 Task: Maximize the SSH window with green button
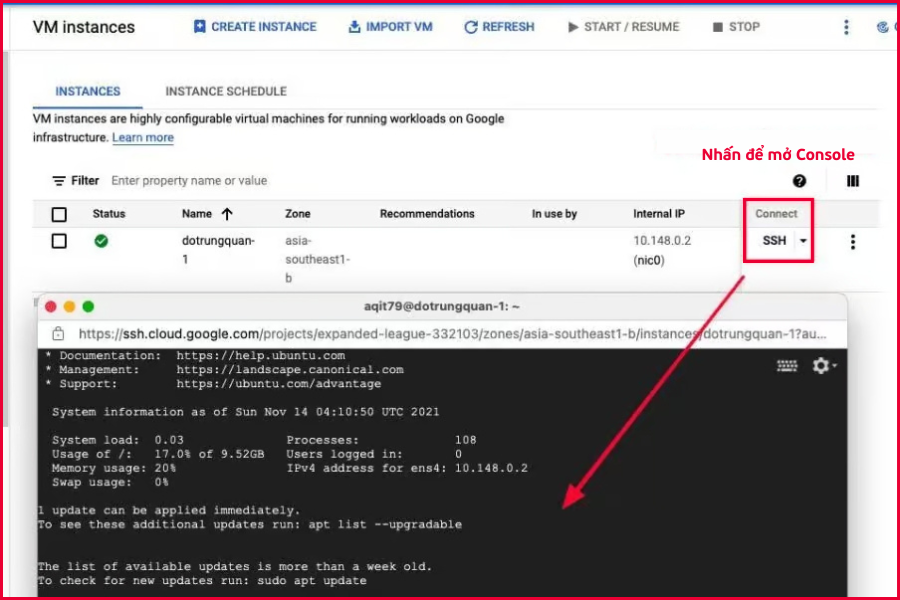(x=88, y=307)
